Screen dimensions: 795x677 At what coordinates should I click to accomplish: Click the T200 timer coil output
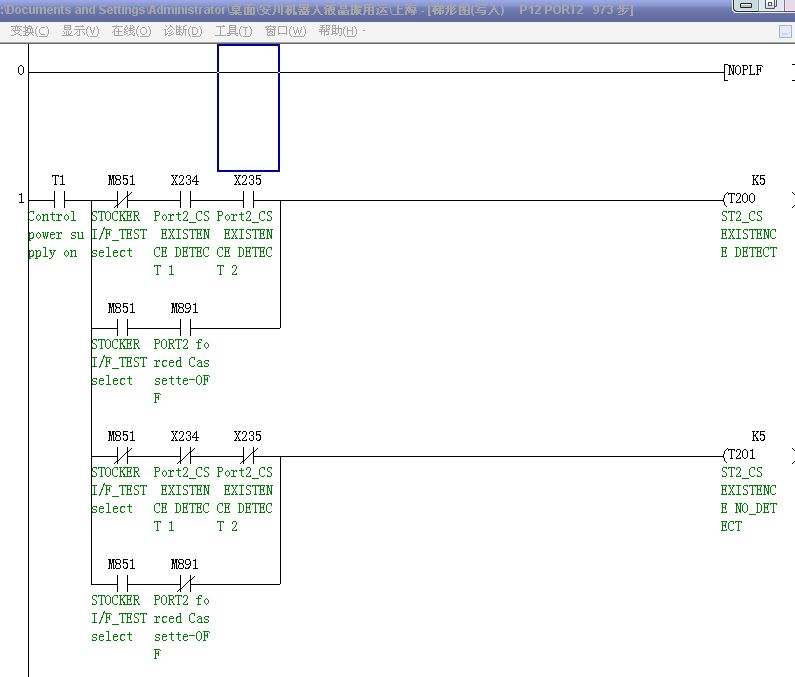742,199
